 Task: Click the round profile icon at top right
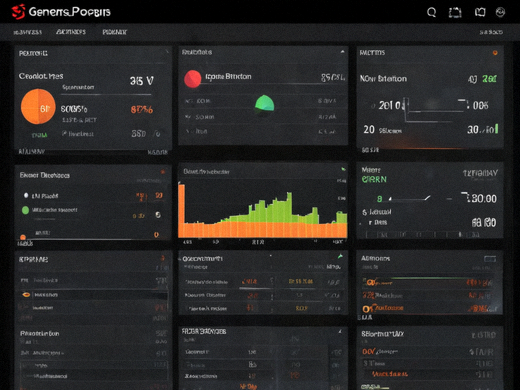[500, 12]
